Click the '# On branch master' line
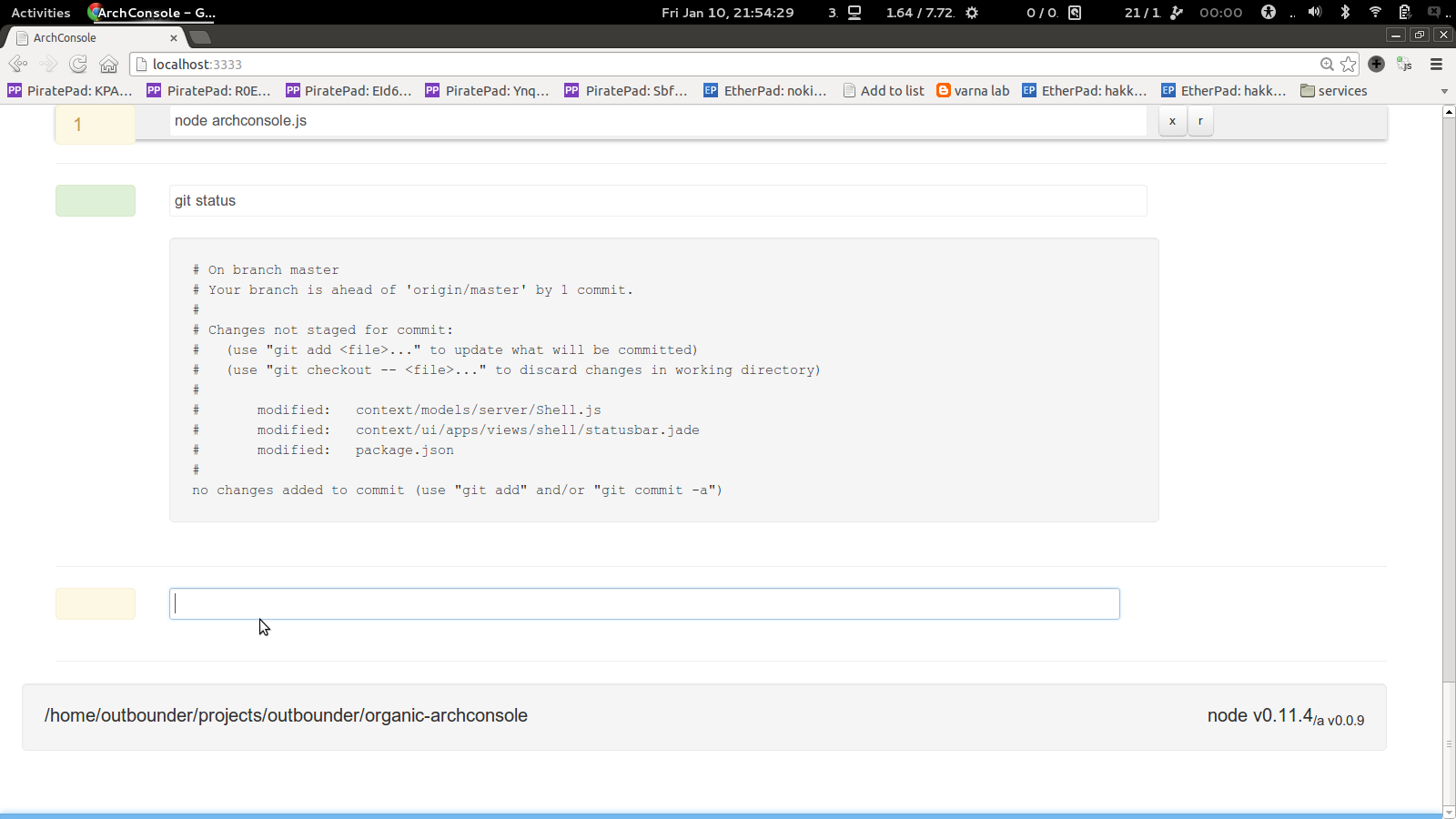 point(266,269)
